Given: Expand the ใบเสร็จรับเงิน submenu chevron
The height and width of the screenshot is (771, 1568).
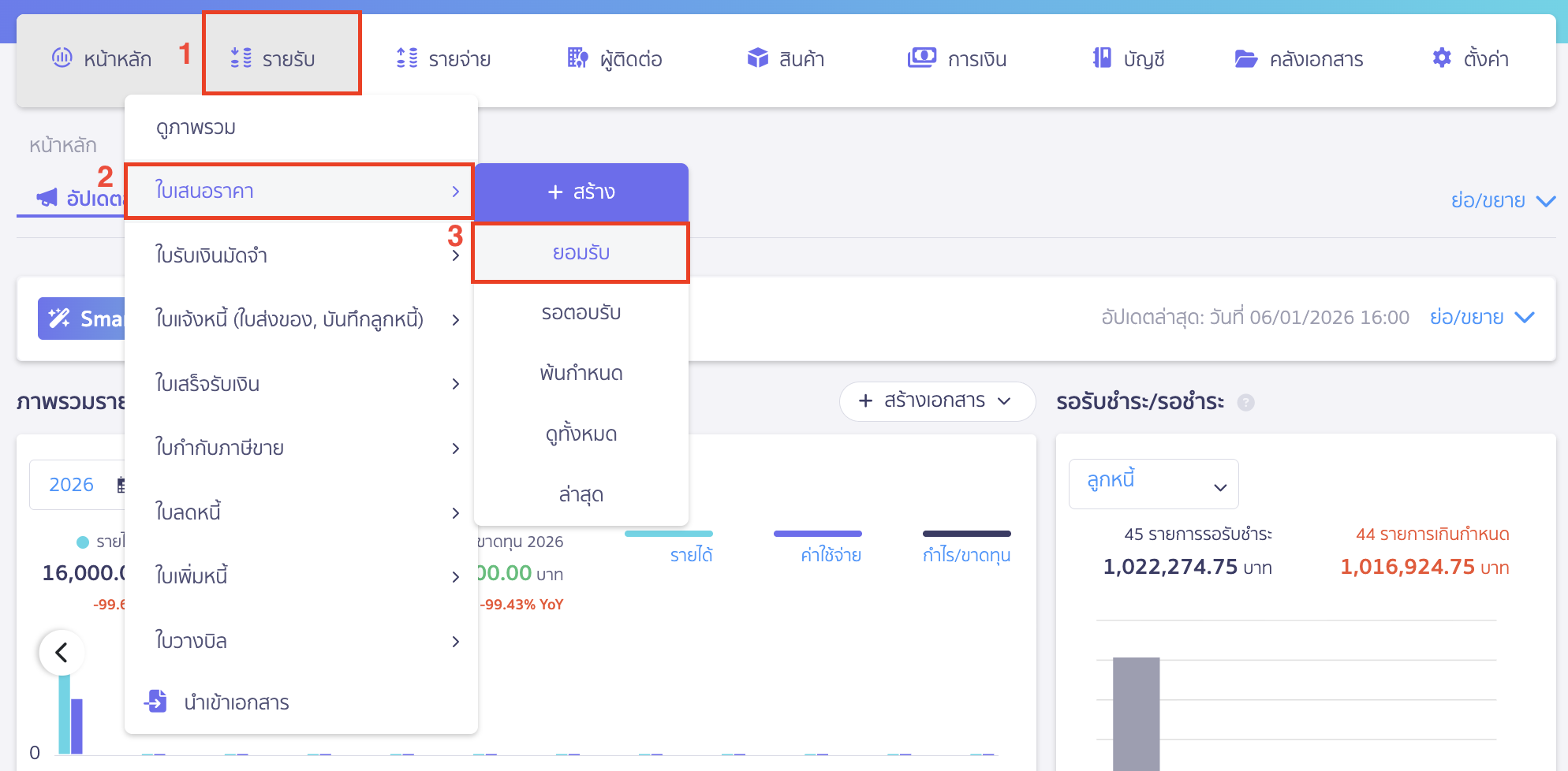Looking at the screenshot, I should tap(456, 384).
